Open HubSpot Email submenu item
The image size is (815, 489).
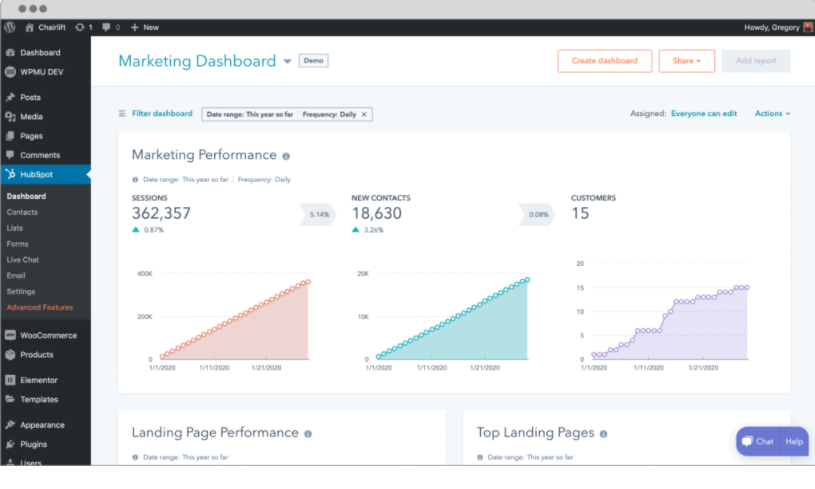16,275
